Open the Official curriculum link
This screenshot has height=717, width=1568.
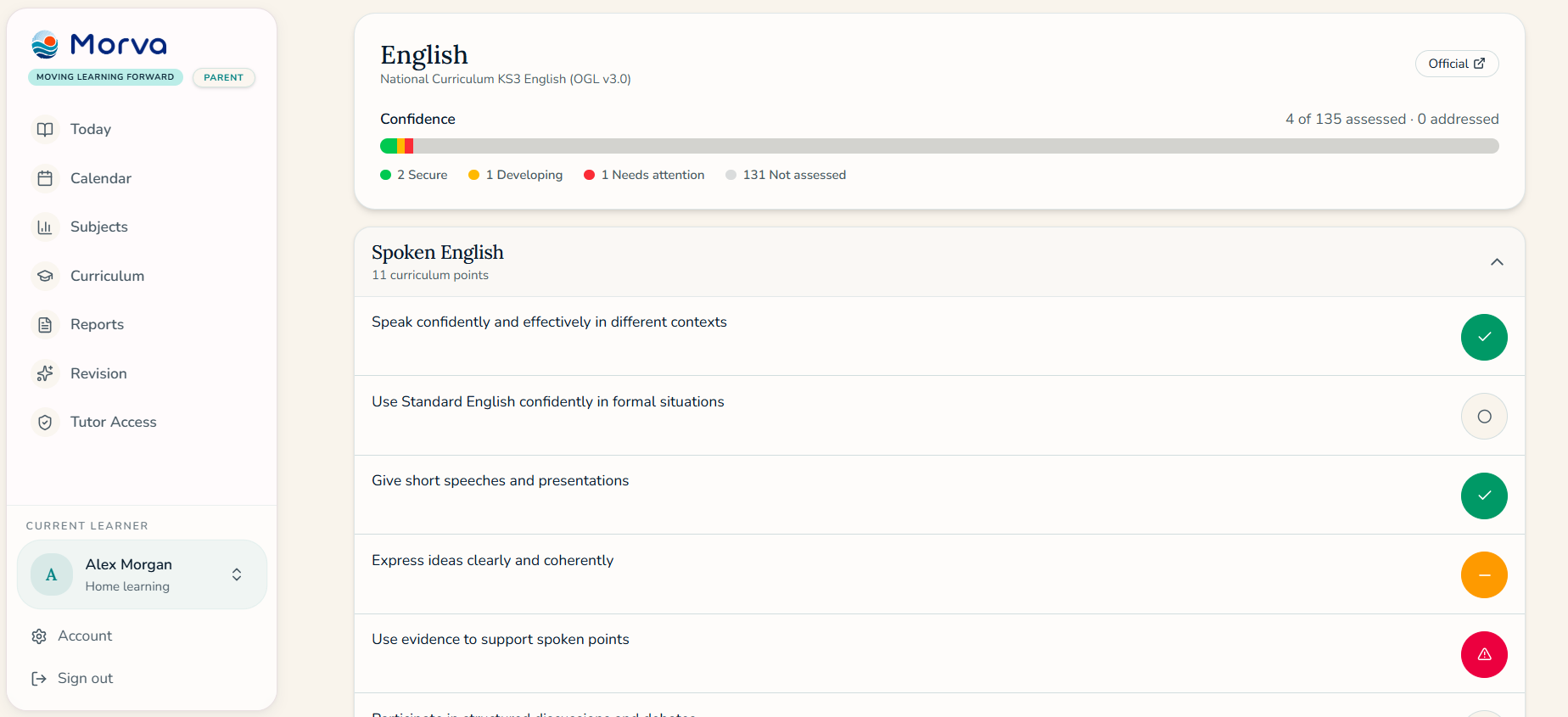click(x=1457, y=64)
